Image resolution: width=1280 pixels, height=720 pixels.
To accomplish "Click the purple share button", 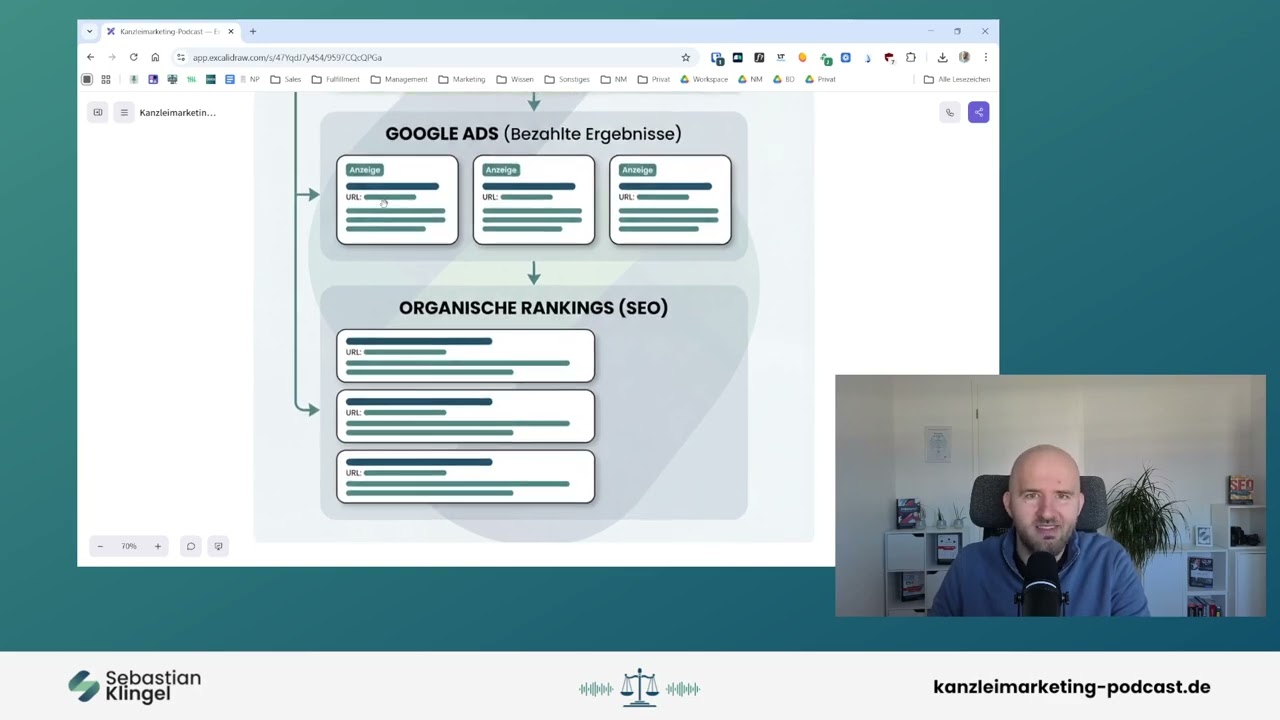I will (978, 112).
